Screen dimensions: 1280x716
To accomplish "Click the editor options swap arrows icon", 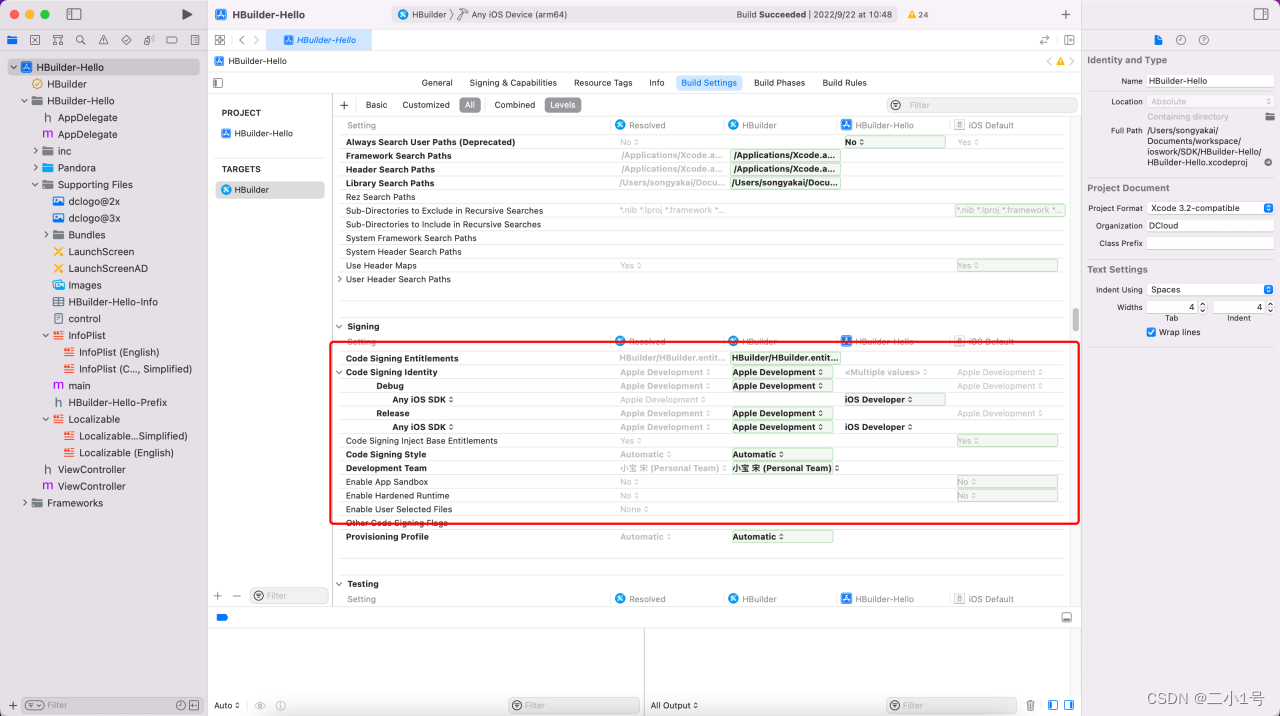I will point(1045,40).
